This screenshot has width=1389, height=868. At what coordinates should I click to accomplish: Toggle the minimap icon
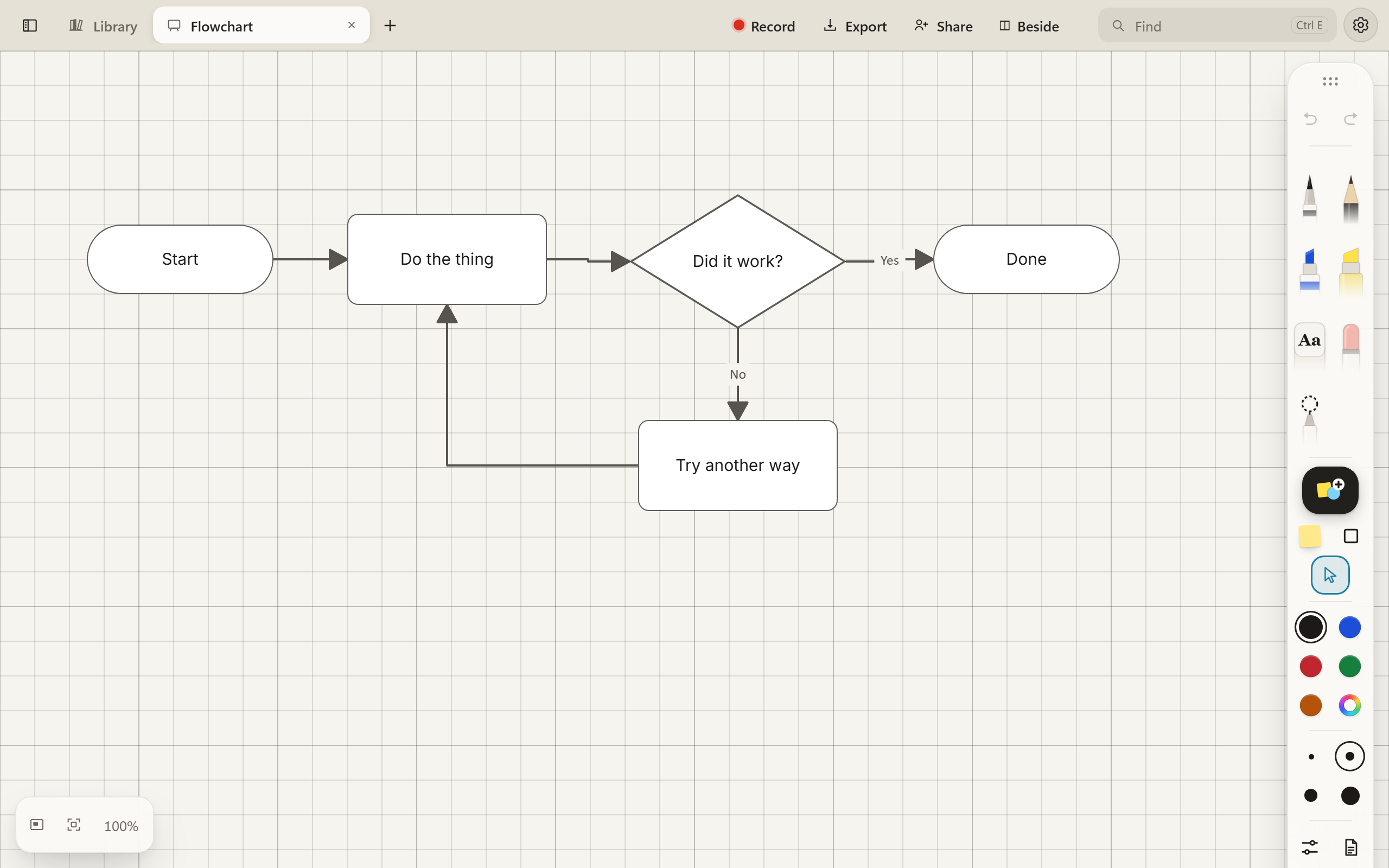[x=37, y=825]
